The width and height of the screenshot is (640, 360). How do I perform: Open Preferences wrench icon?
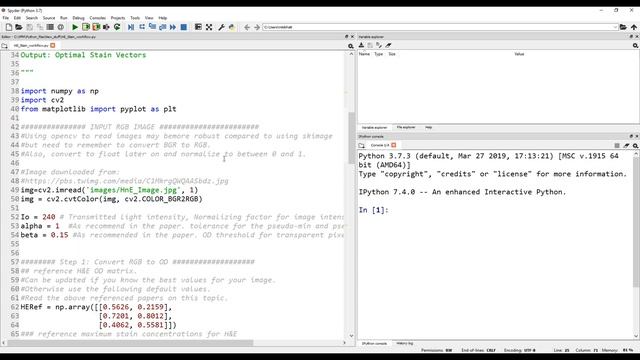click(221, 27)
